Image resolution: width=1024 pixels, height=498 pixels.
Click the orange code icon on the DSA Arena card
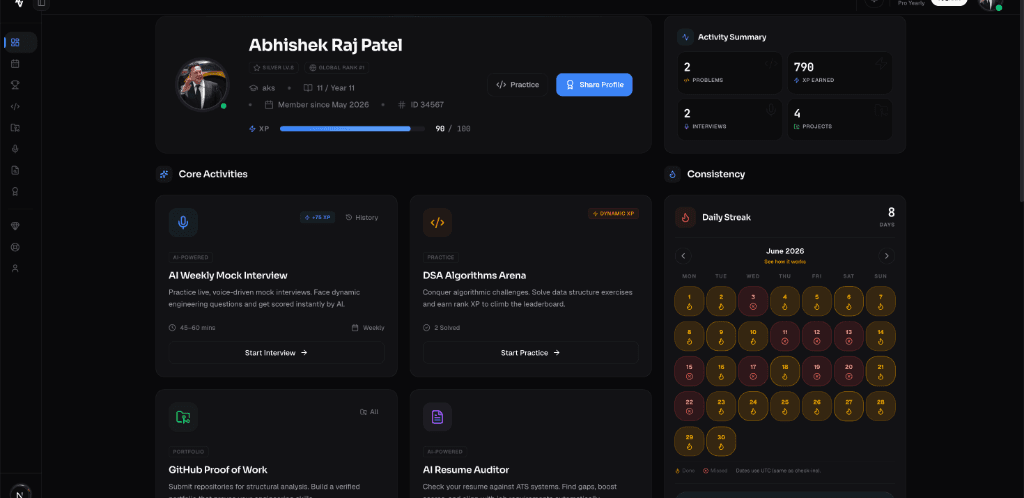point(438,223)
